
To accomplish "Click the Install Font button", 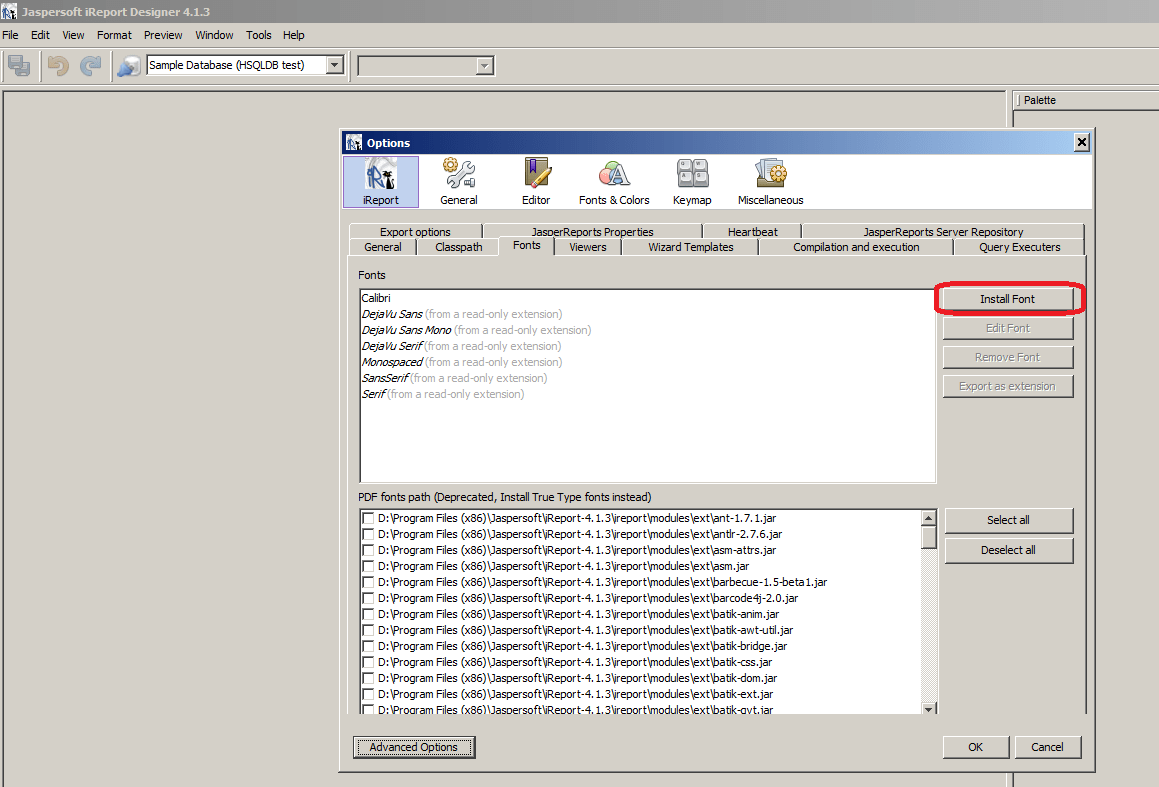I will point(1007,298).
